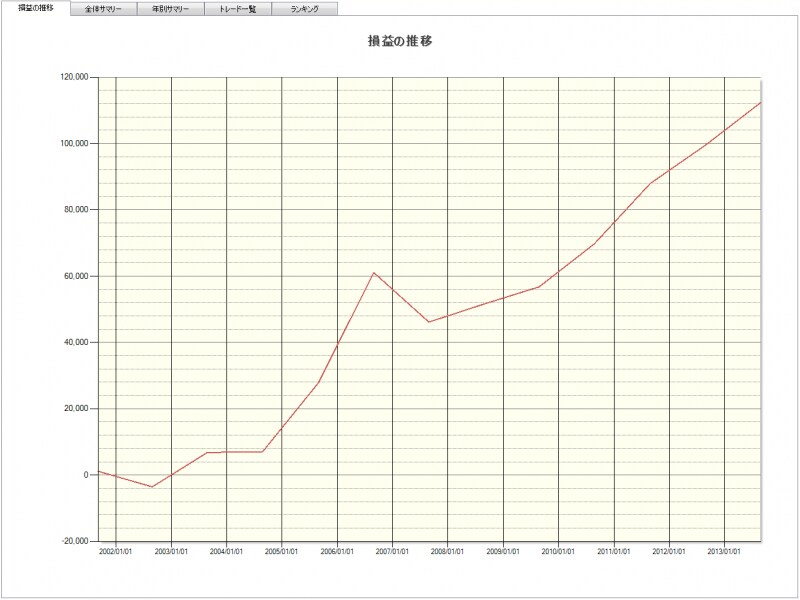This screenshot has height=600, width=800.
Task: Click the 2011/01/01 x-axis label
Action: 614,552
